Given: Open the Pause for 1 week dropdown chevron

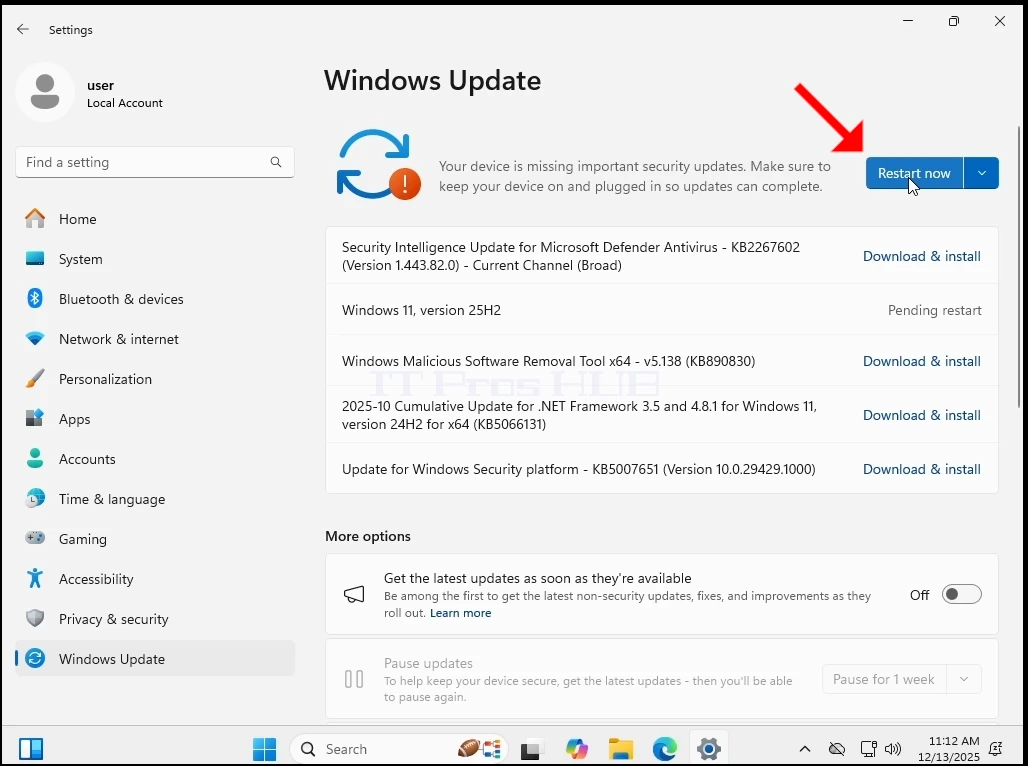Looking at the screenshot, I should 964,679.
